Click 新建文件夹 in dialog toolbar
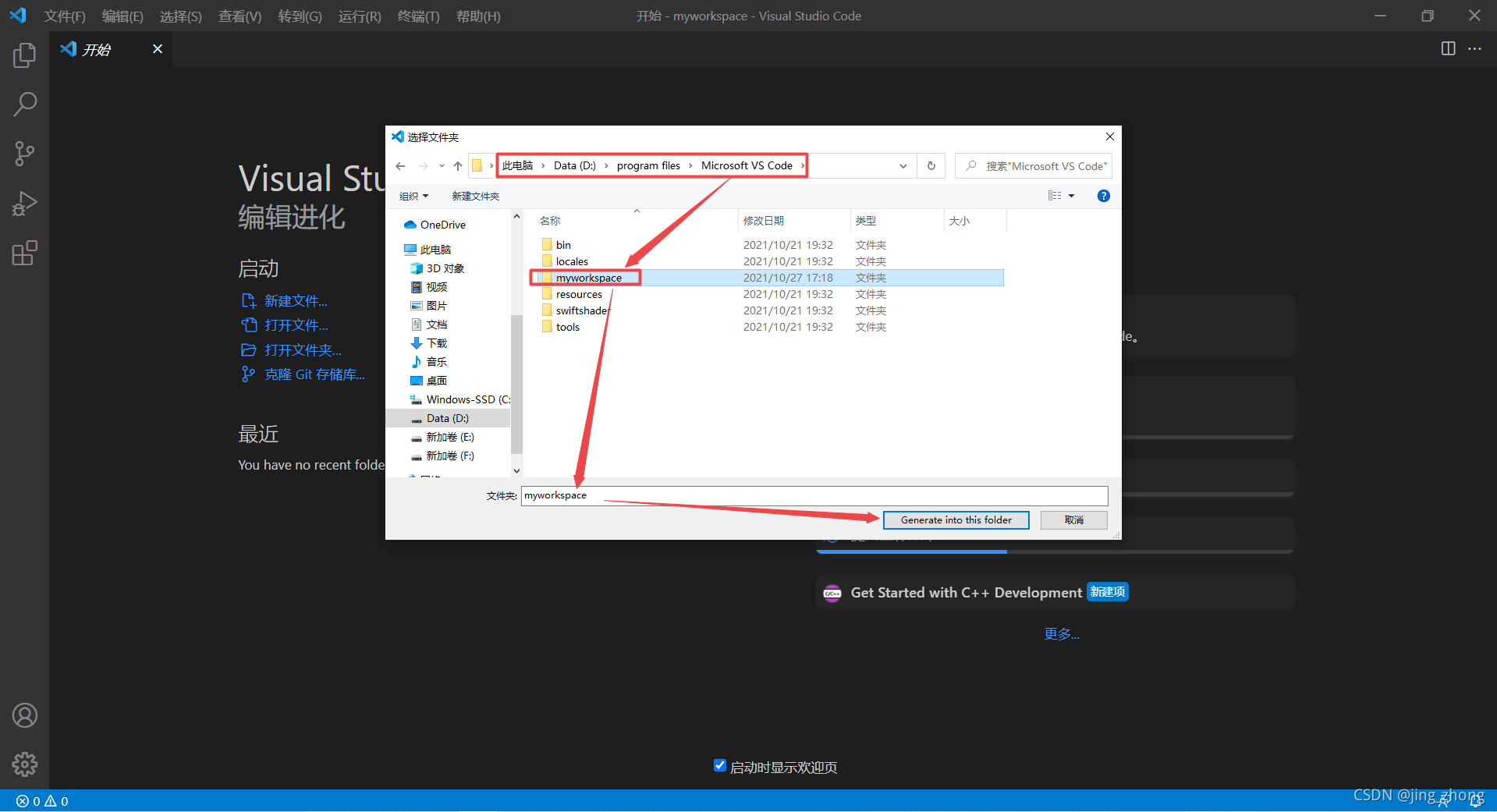Viewport: 1497px width, 812px height. 475,196
